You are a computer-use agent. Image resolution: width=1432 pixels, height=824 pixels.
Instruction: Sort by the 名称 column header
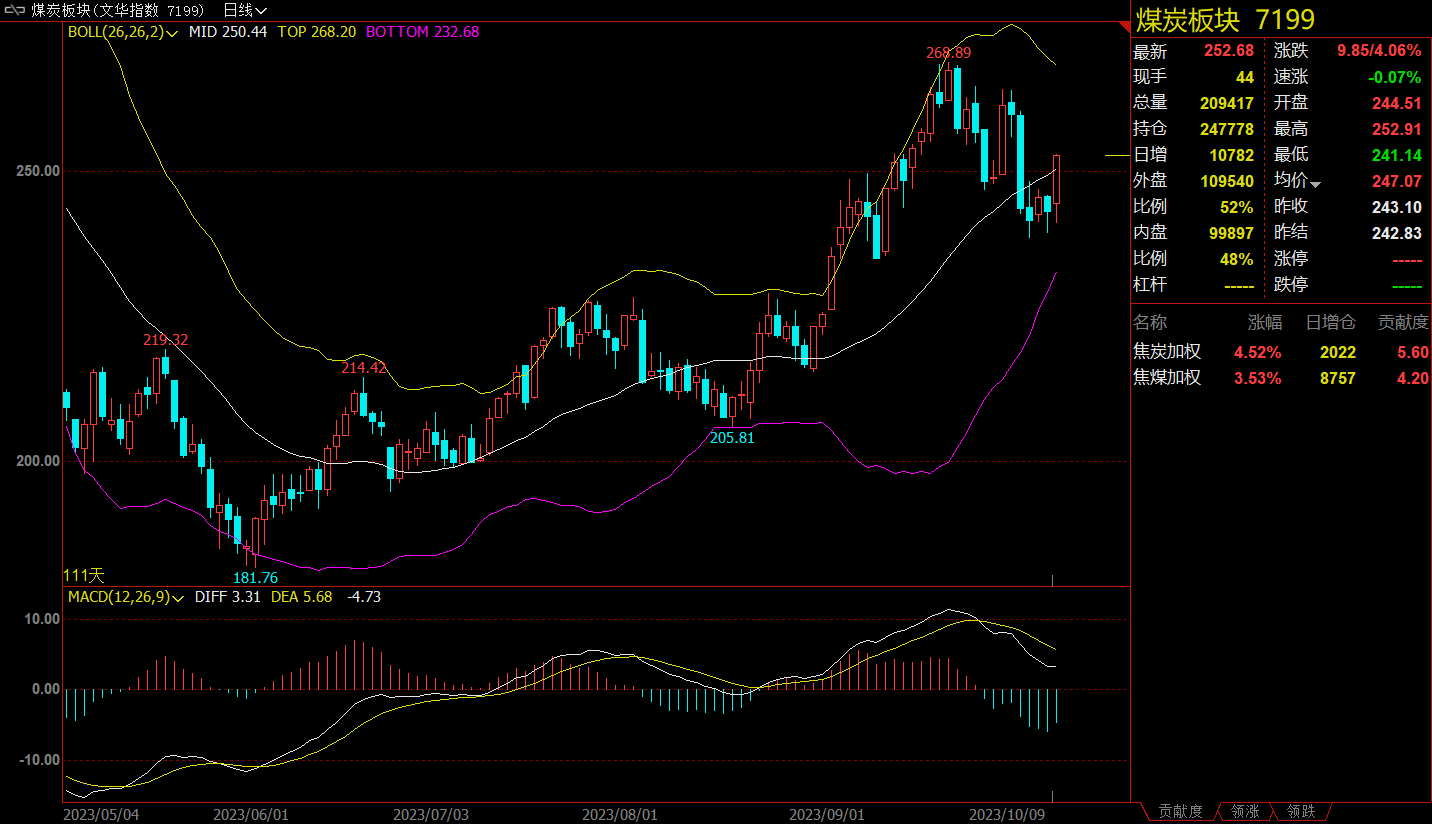(1149, 323)
